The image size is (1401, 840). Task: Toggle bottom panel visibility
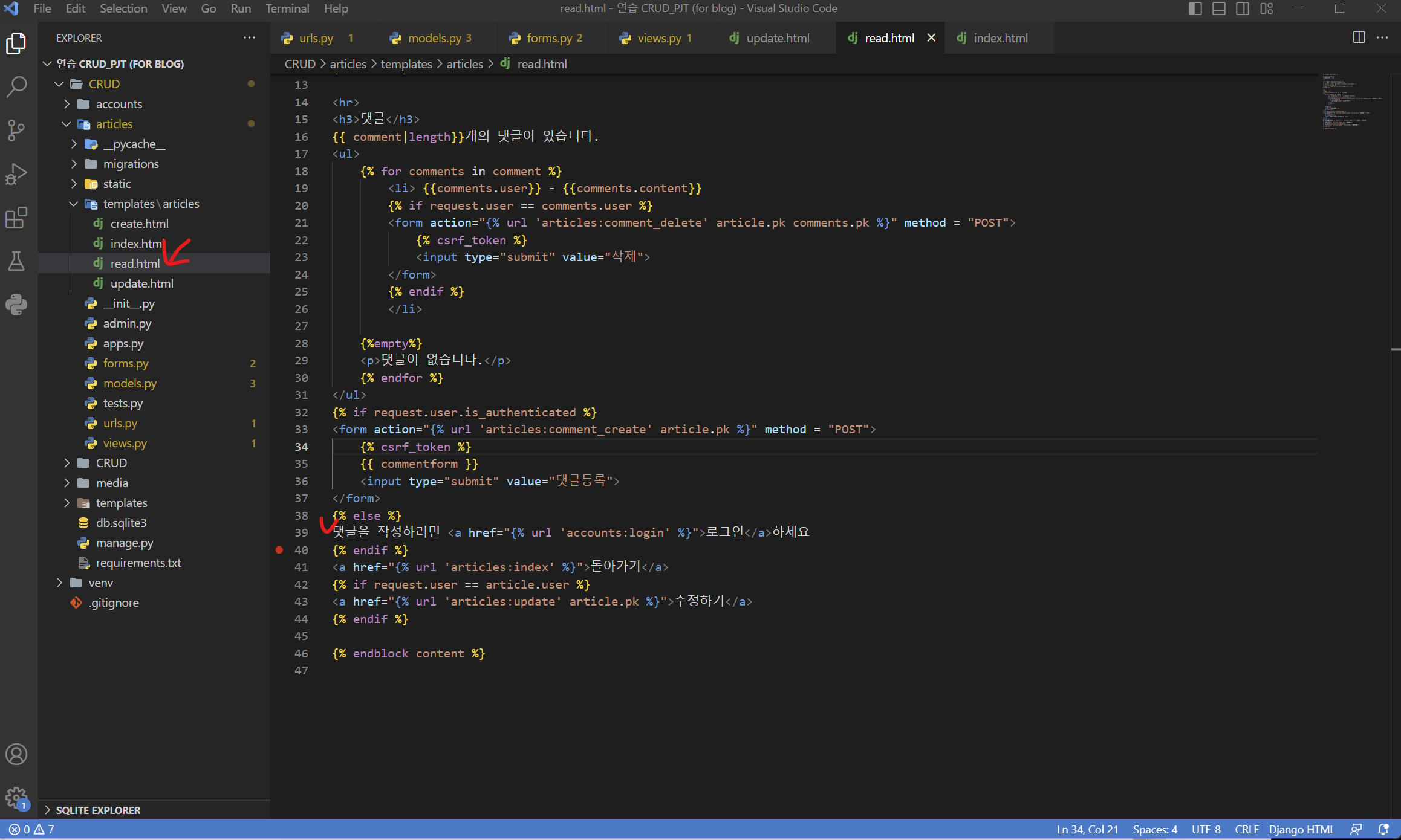coord(1218,8)
